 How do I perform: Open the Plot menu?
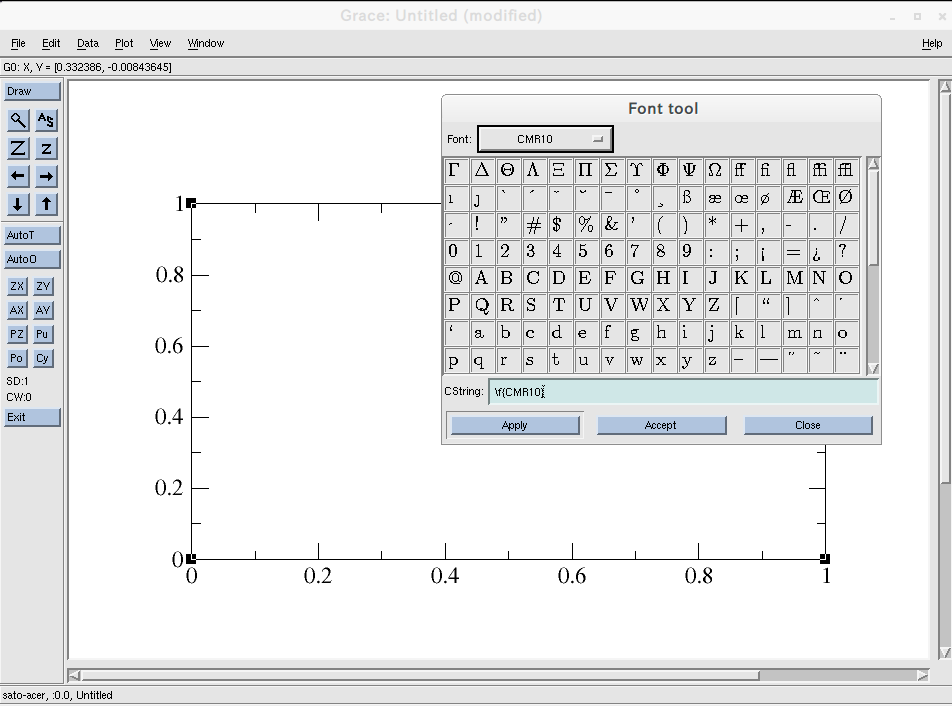coord(124,43)
